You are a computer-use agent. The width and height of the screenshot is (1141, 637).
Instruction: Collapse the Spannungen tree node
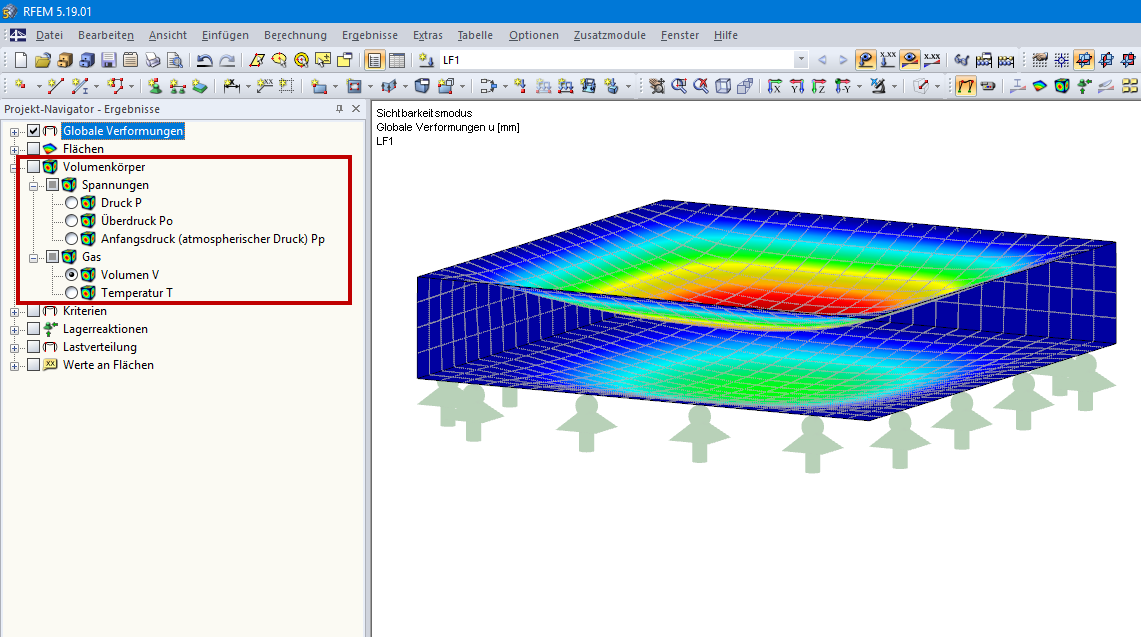33,186
